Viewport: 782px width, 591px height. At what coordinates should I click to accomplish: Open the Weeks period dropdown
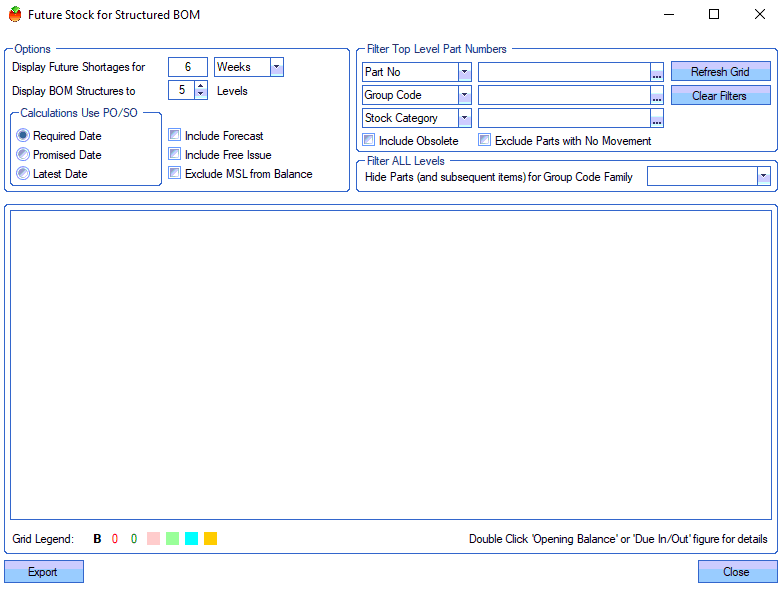tap(277, 67)
